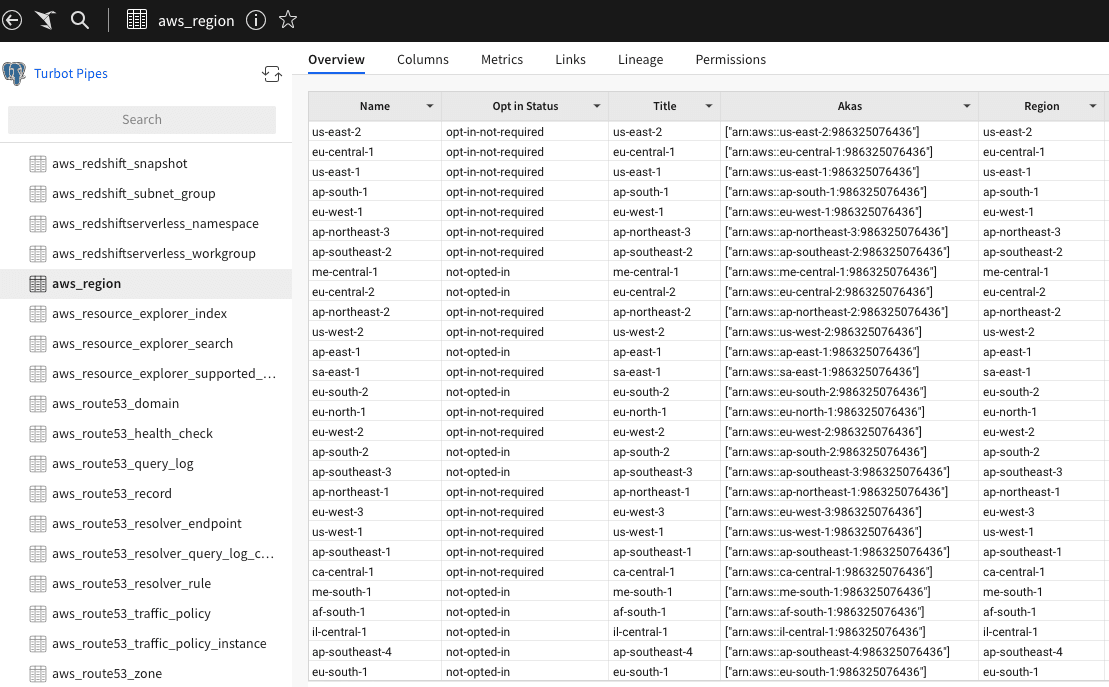This screenshot has width=1109, height=687.
Task: Click the table icon for aws_region in sidebar
Action: 37,284
